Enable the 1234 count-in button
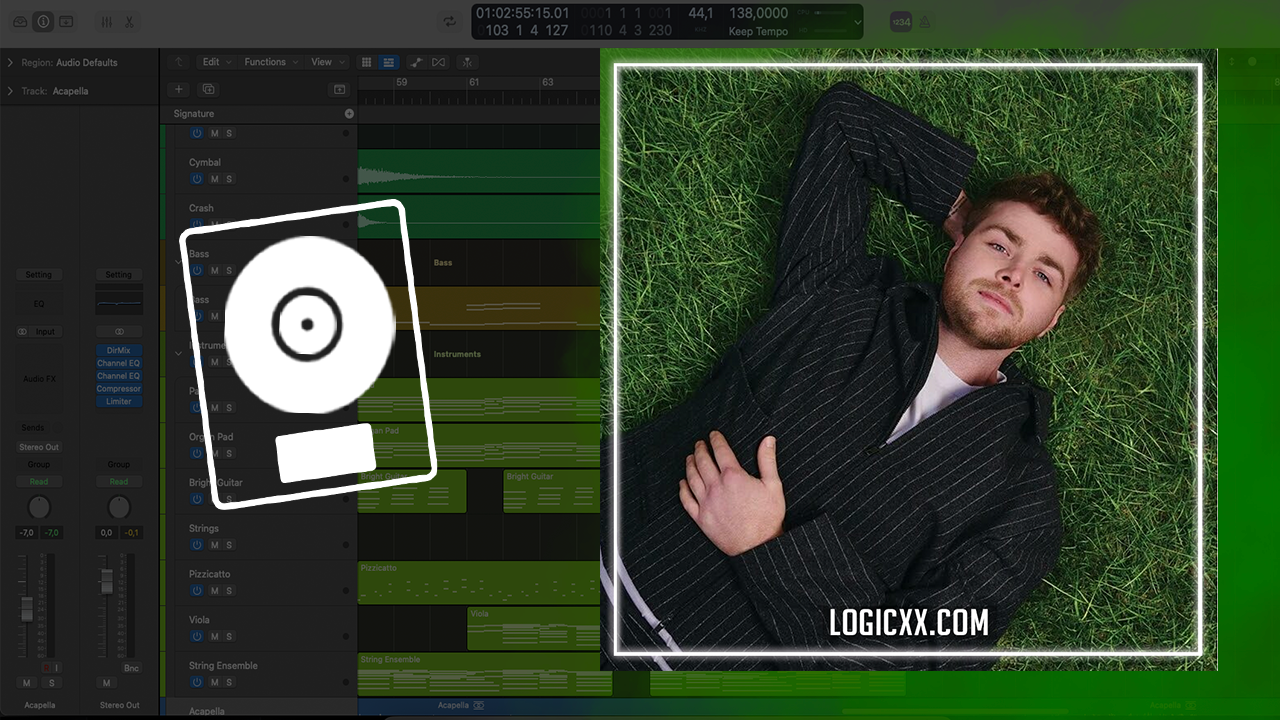The image size is (1280, 720). pos(900,22)
